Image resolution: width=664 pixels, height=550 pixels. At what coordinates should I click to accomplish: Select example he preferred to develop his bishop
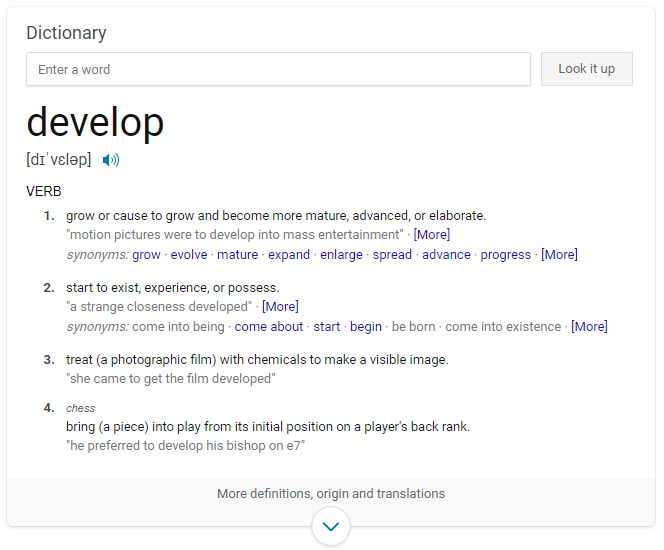click(x=185, y=445)
